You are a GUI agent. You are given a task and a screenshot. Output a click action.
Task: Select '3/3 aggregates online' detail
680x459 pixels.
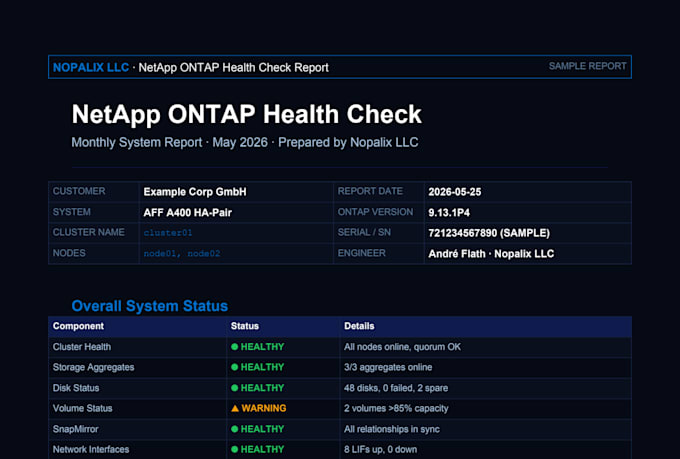click(x=388, y=367)
